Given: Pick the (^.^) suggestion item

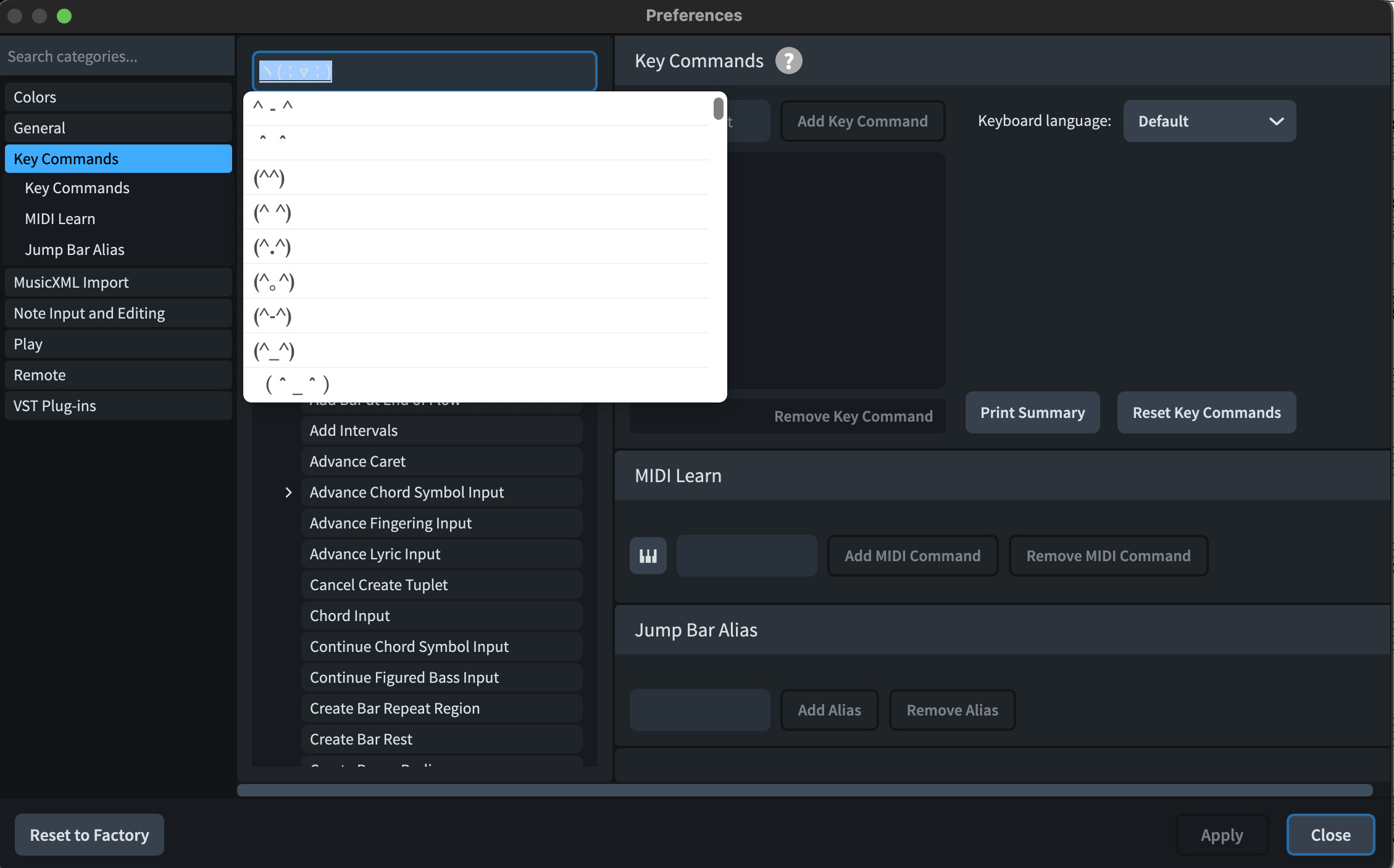Looking at the screenshot, I should pos(272,247).
